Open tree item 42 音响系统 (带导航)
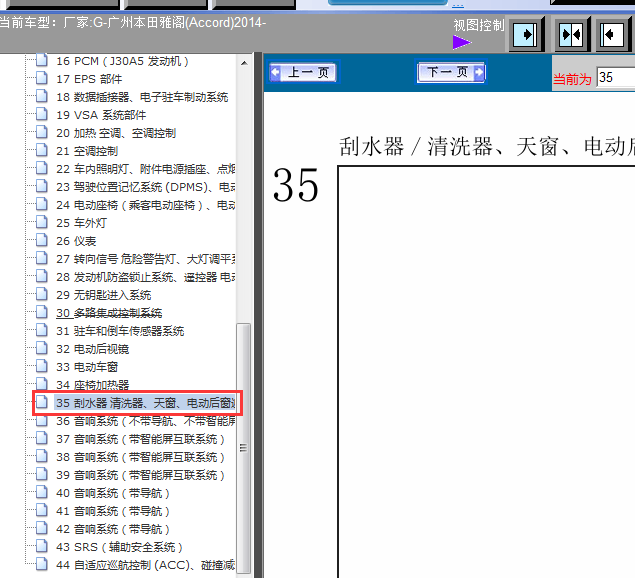The image size is (635, 578). (113, 529)
